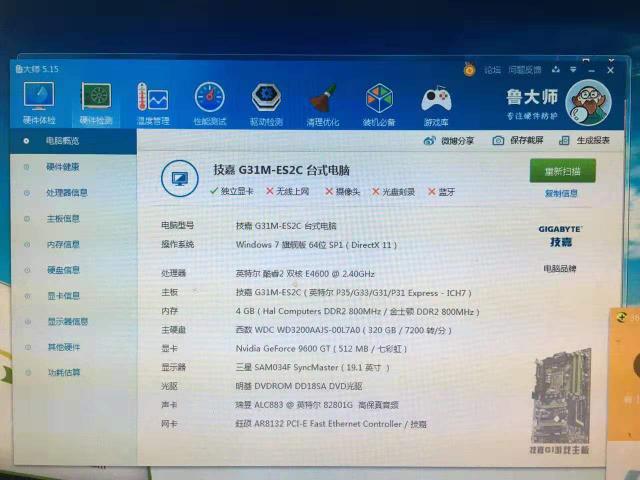
Task: Select 电脑概览 in sidebar
Action: pos(73,141)
